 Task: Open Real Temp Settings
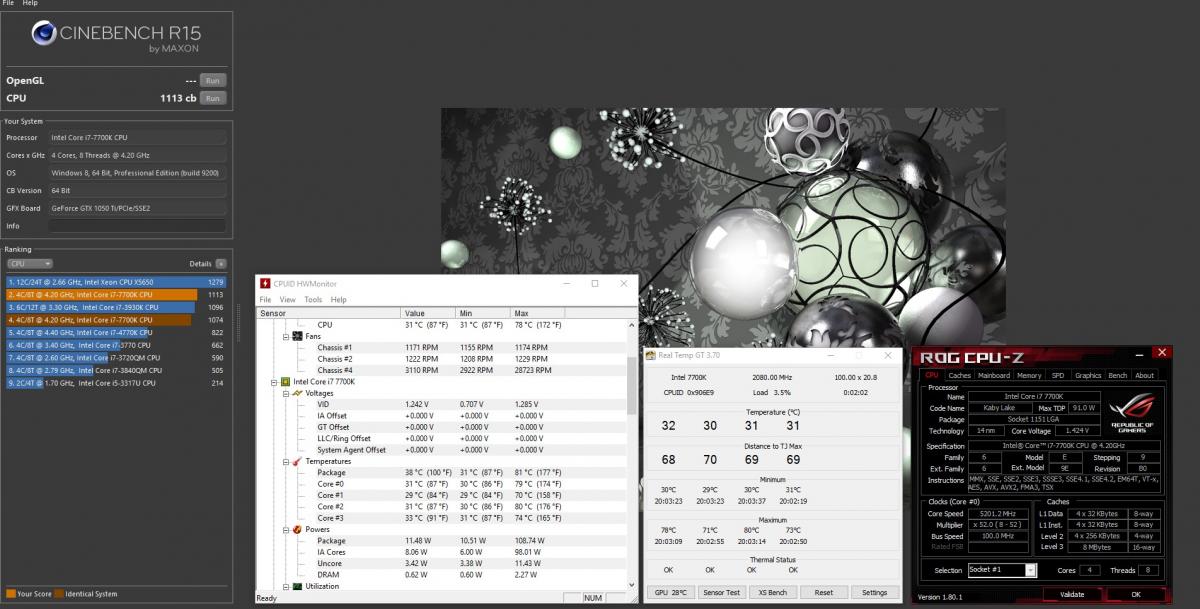(x=874, y=592)
